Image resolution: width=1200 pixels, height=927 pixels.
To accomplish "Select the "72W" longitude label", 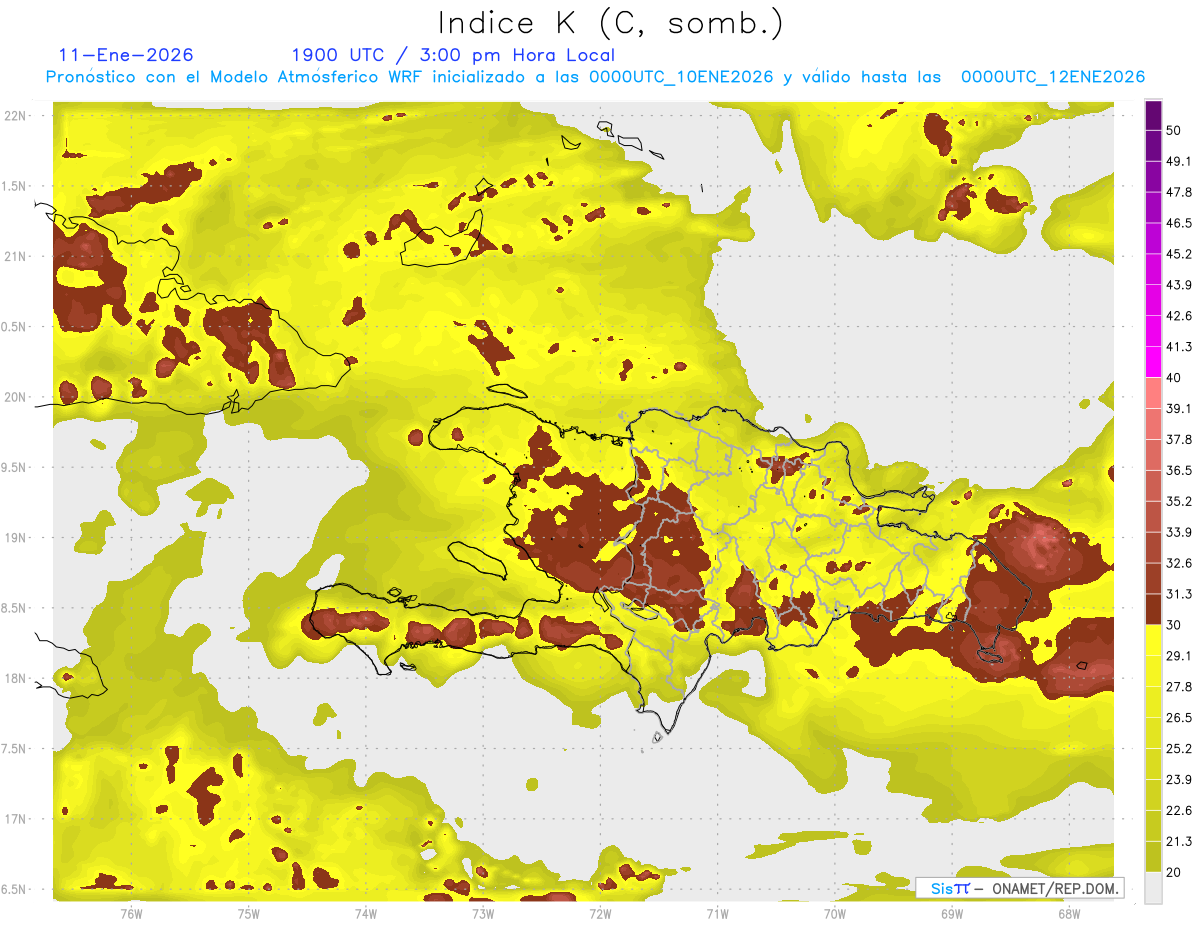I will 600,914.
